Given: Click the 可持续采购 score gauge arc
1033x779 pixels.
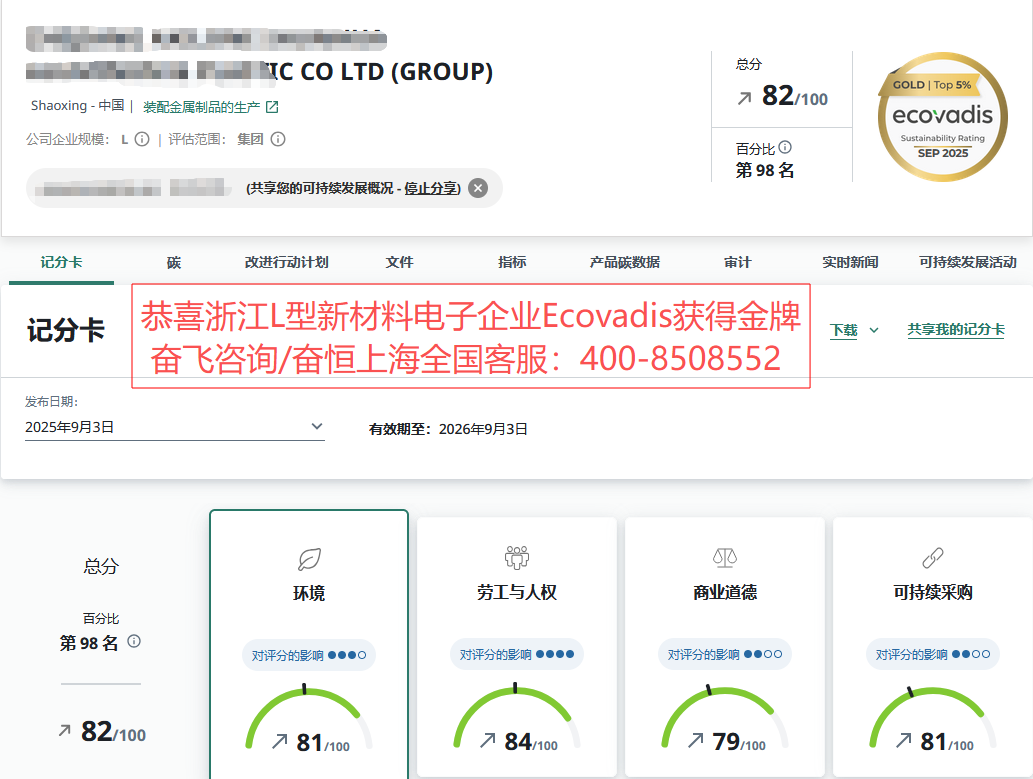Looking at the screenshot, I should (x=933, y=716).
